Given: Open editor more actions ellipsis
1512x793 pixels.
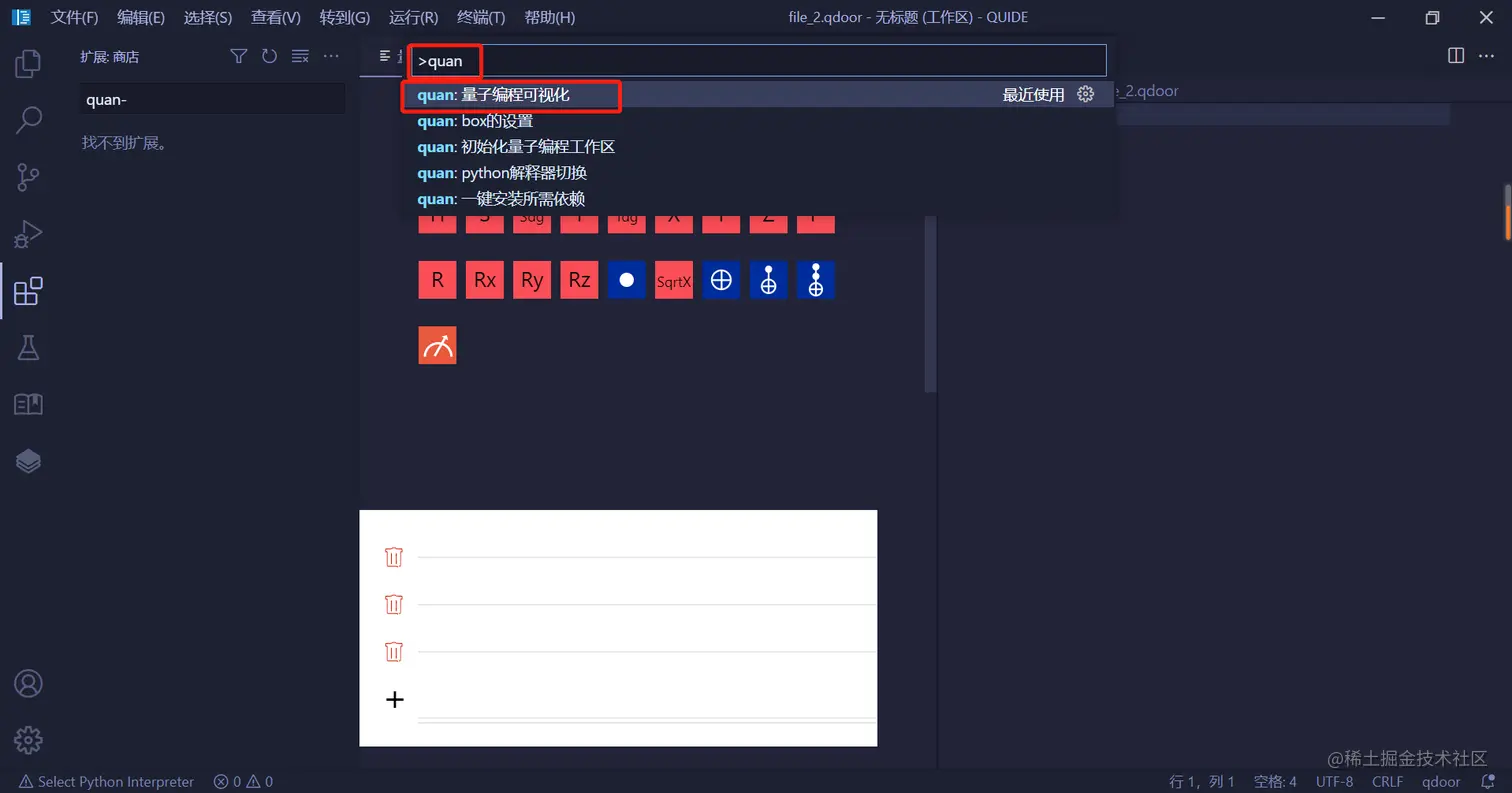Looking at the screenshot, I should coord(1486,56).
